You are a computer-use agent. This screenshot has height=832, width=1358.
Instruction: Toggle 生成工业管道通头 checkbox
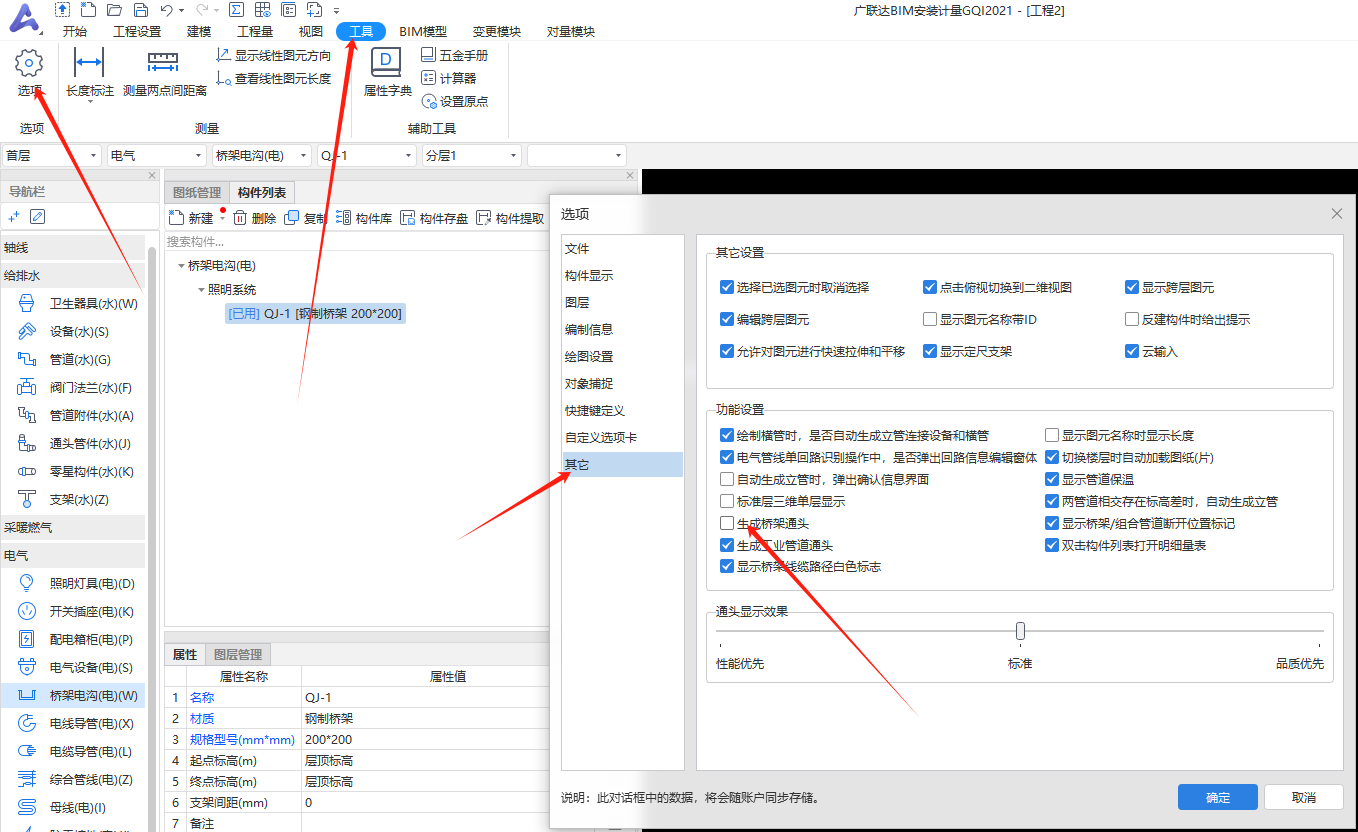coord(727,545)
